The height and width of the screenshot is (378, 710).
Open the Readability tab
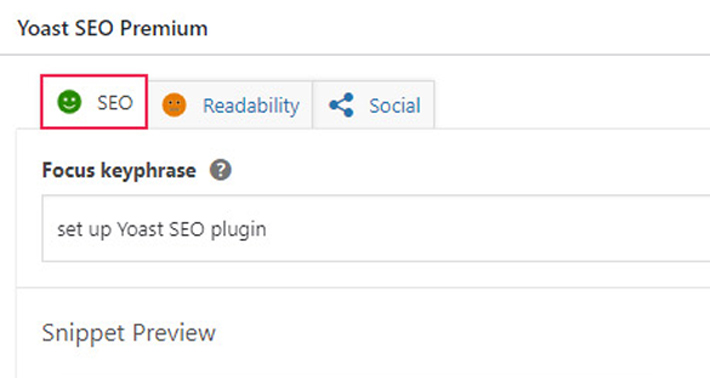pos(230,105)
